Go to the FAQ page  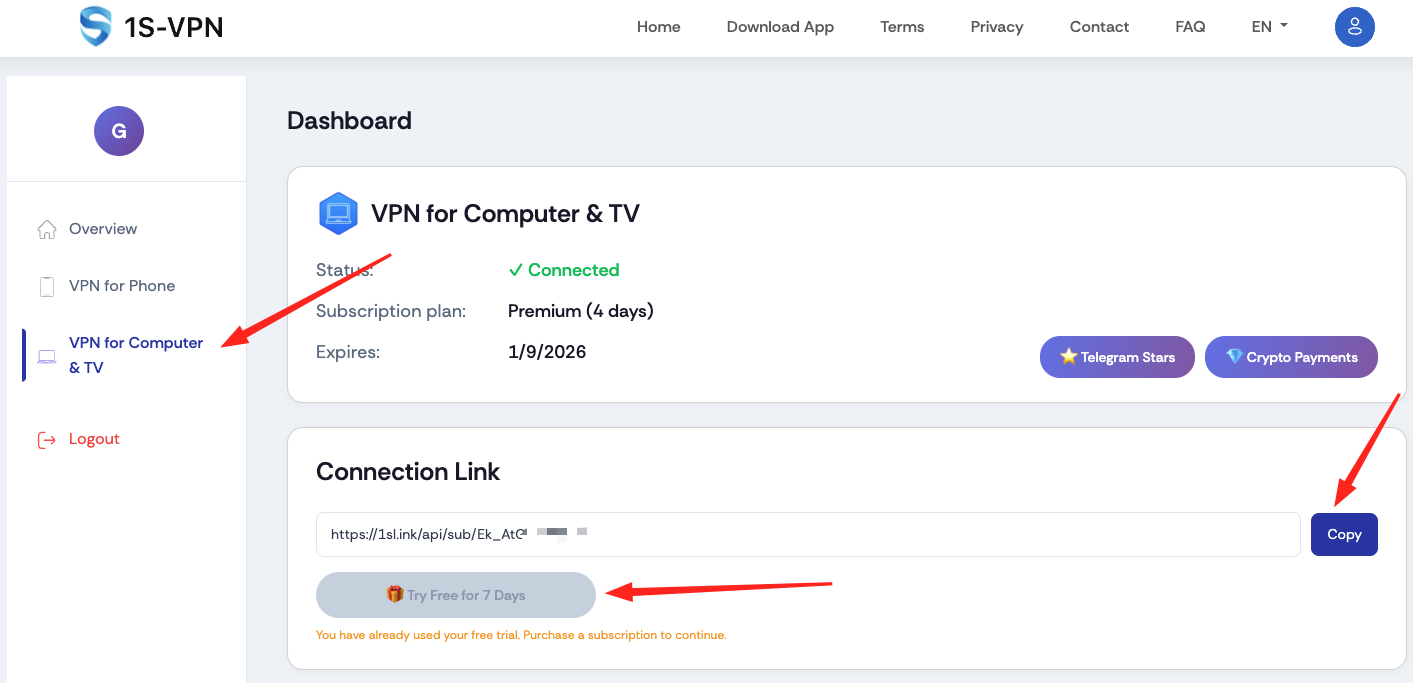tap(1190, 27)
